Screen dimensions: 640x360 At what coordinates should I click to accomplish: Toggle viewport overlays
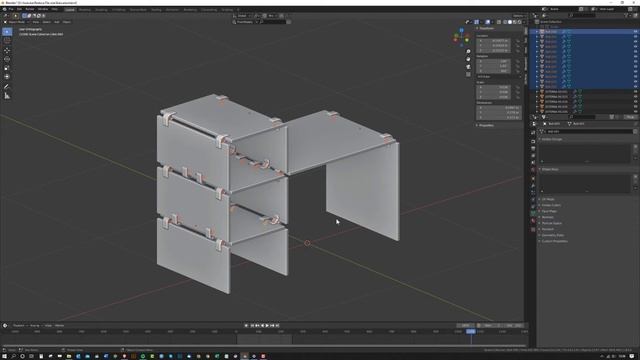[x=488, y=22]
